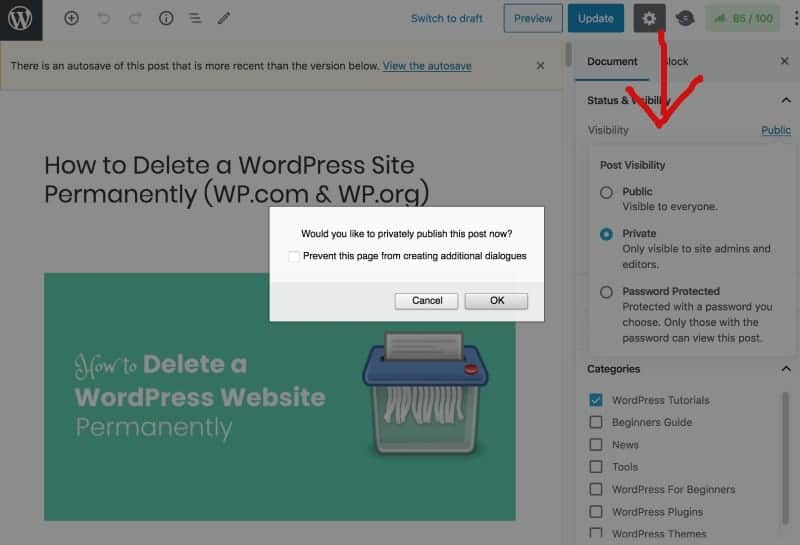The width and height of the screenshot is (800, 545).
Task: Collapse the Status & Visibility section
Action: pos(785,100)
